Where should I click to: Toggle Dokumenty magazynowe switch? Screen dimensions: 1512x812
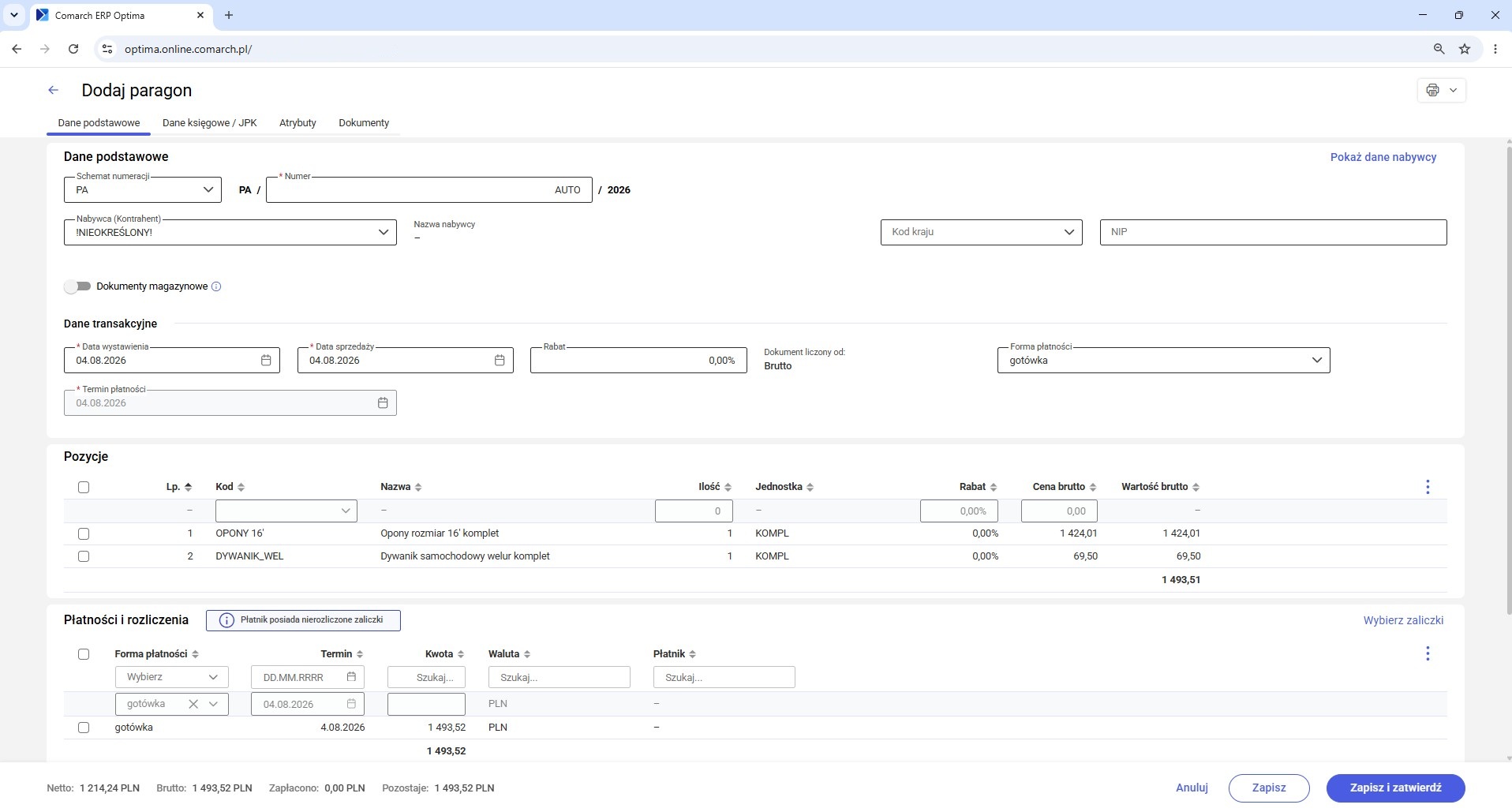(x=77, y=286)
